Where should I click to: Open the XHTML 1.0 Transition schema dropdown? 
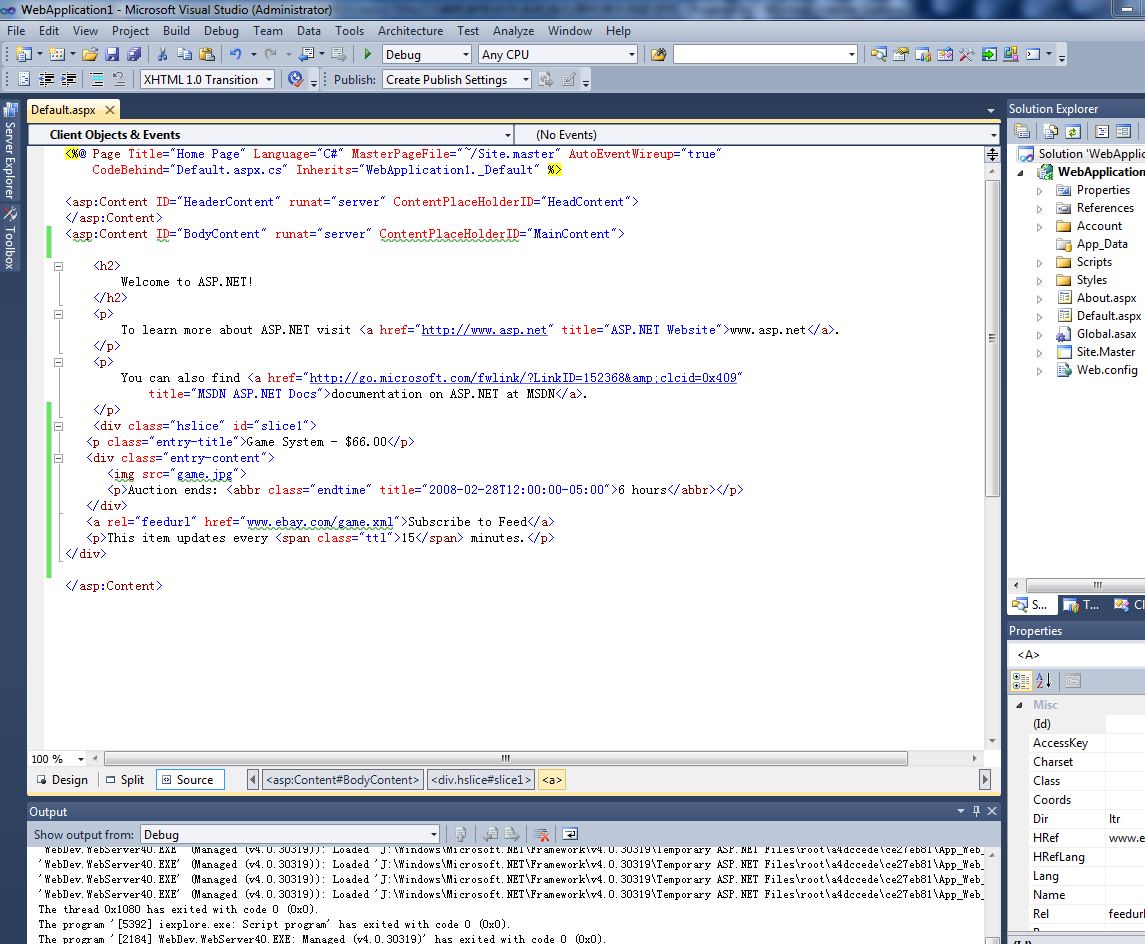click(x=269, y=80)
